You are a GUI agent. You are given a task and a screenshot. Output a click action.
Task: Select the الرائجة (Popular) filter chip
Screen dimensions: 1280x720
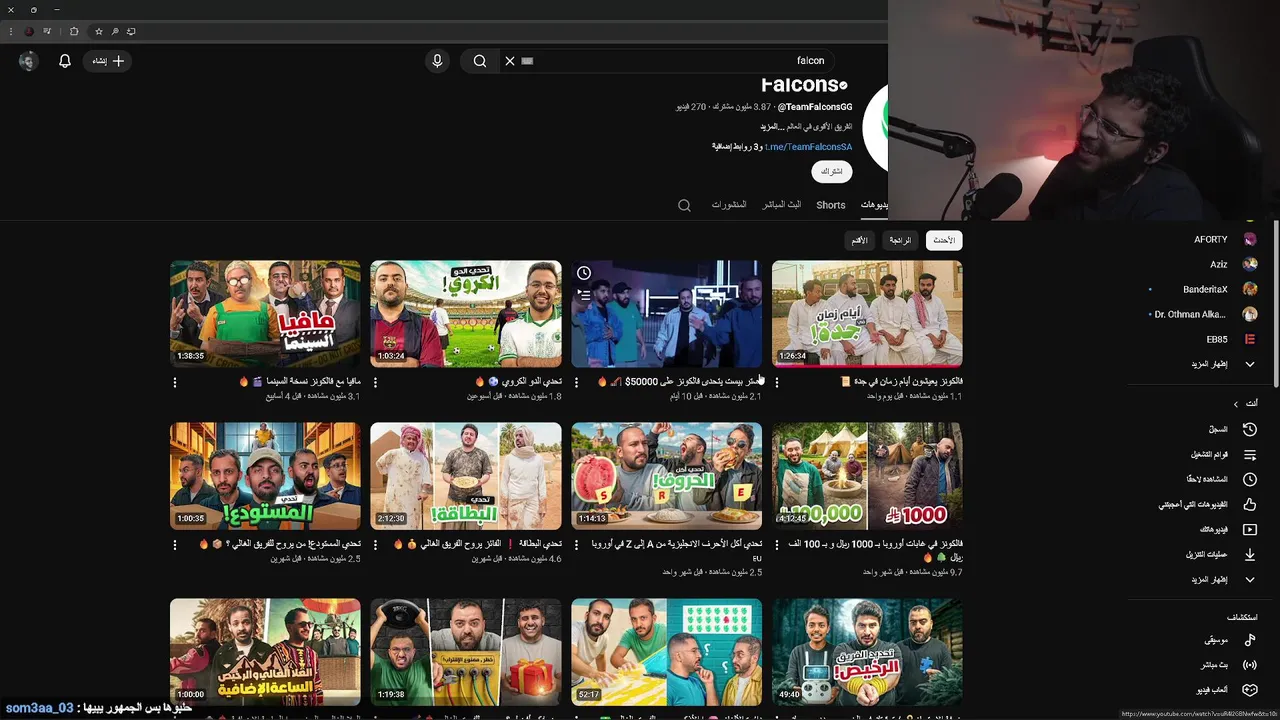point(900,240)
